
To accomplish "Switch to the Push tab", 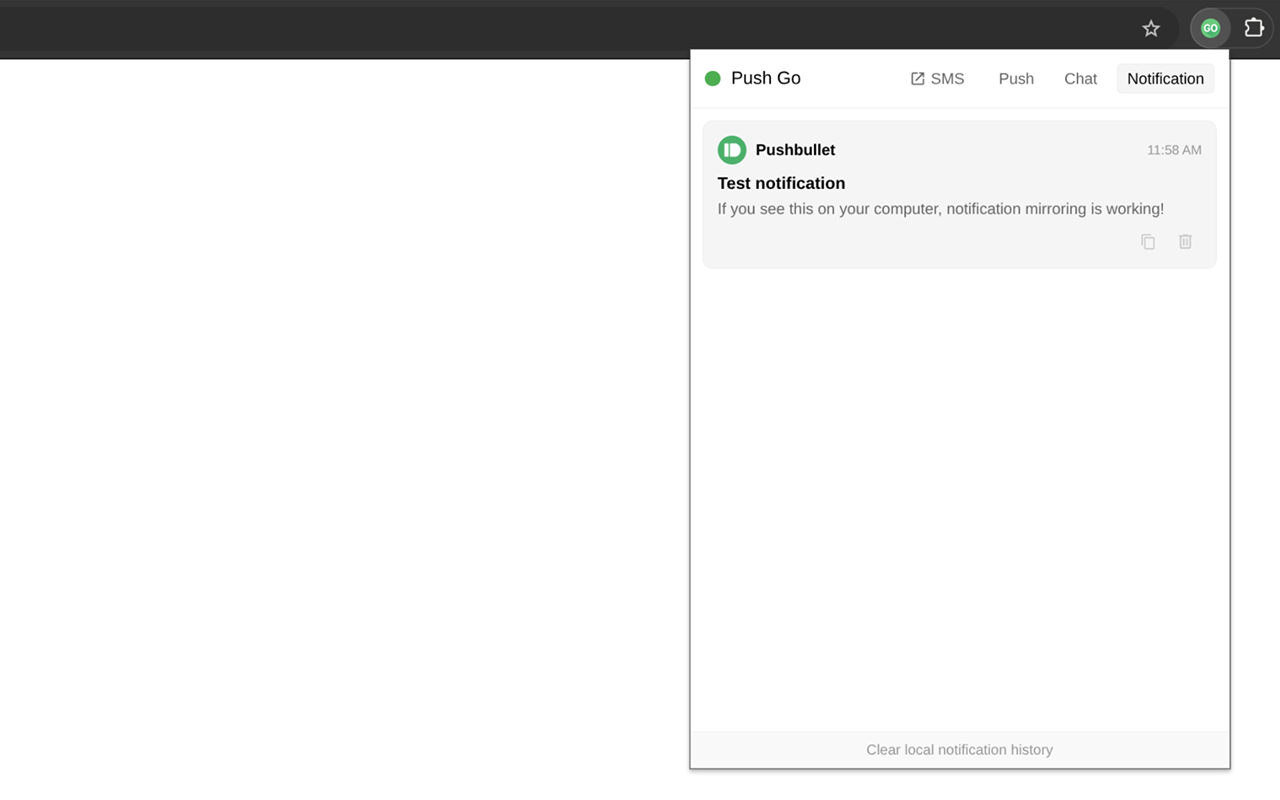I will [1016, 79].
